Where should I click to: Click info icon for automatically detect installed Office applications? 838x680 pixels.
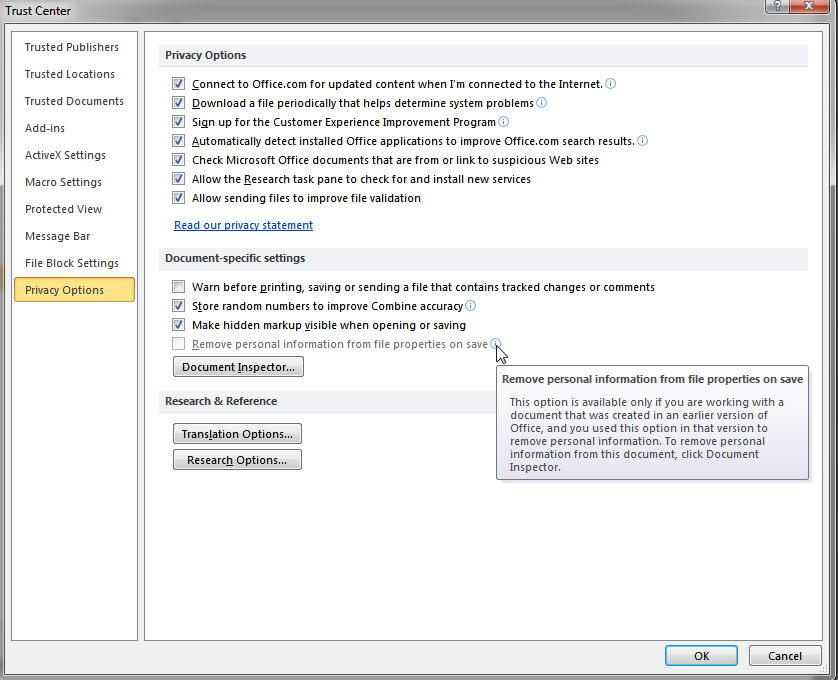click(642, 141)
